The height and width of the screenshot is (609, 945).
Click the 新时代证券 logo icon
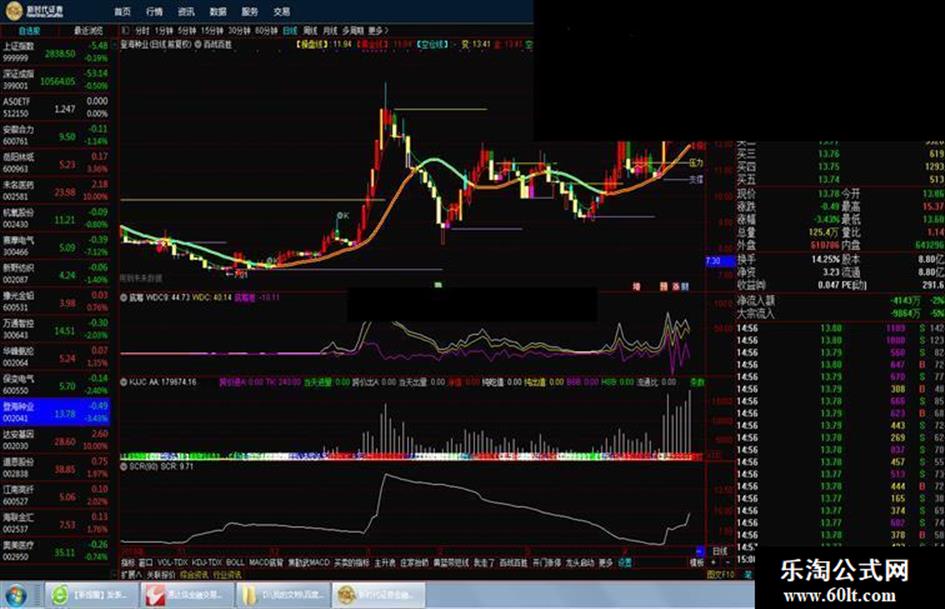[x=12, y=11]
